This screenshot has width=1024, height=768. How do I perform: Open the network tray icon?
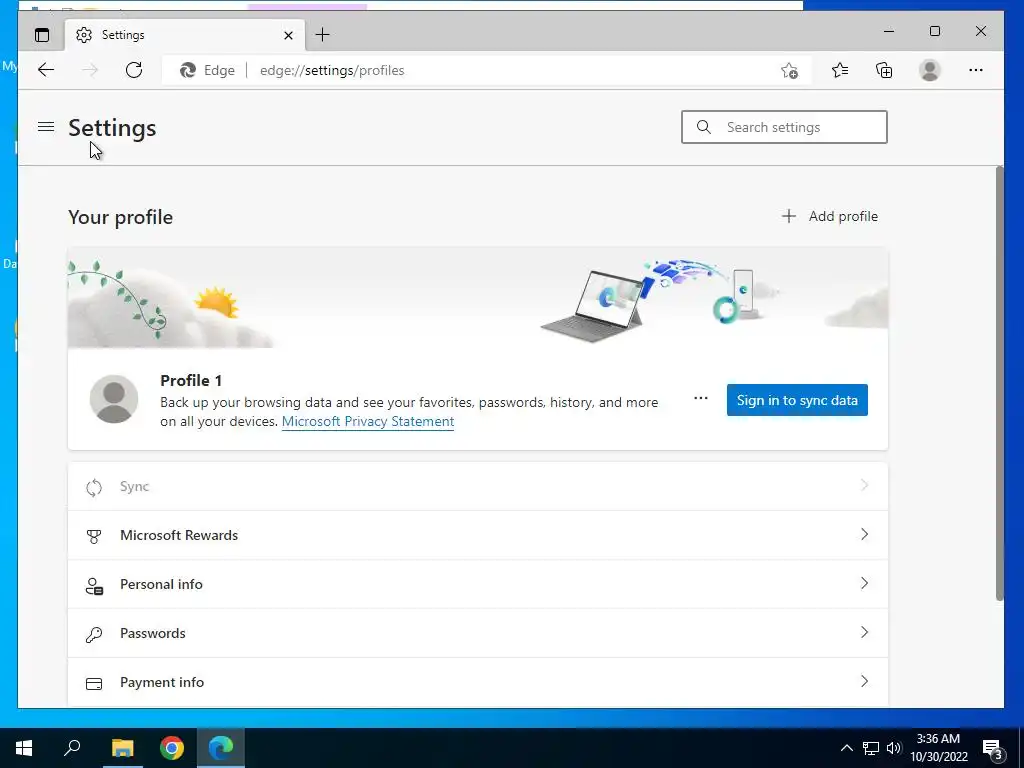(x=871, y=748)
